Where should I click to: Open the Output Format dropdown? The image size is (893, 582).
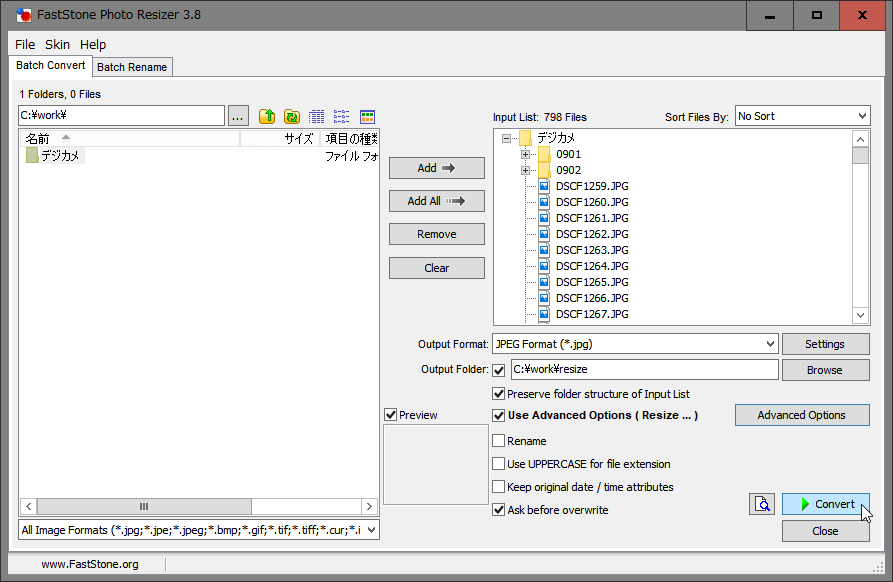coord(635,344)
